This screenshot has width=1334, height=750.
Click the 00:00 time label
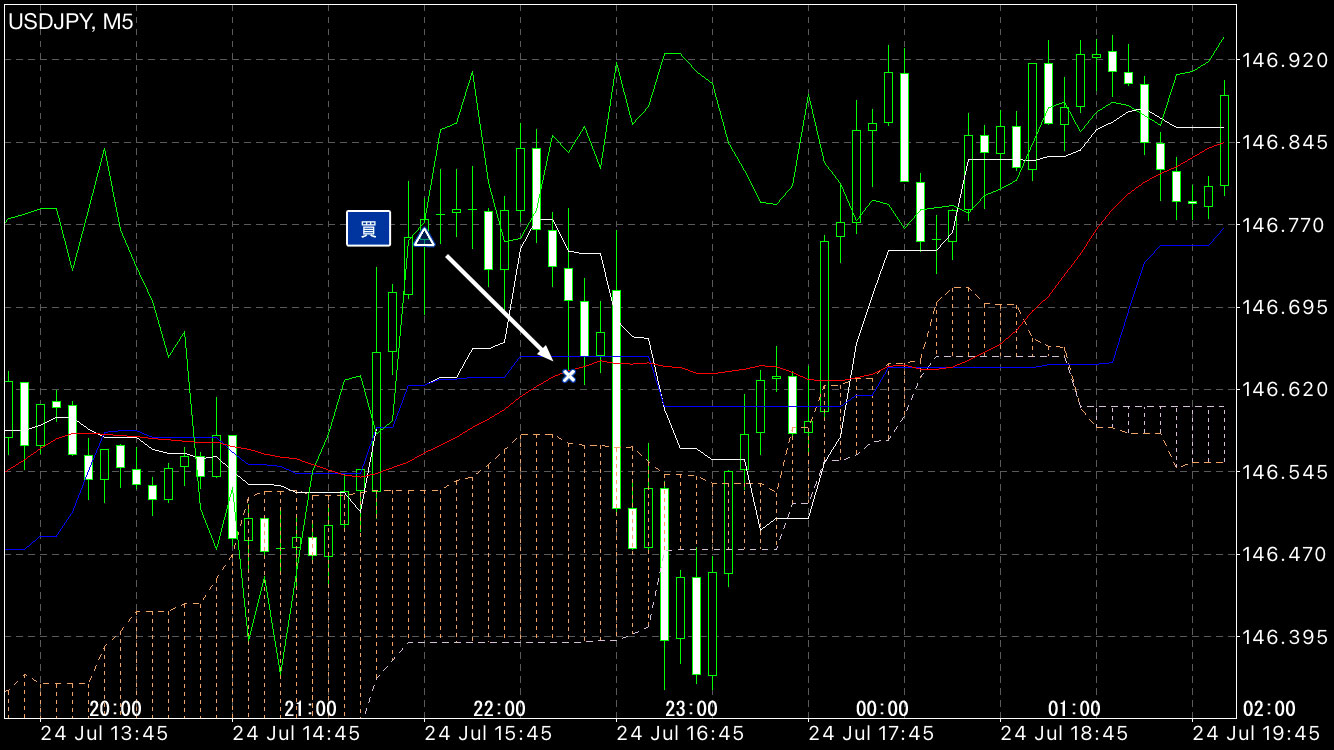coord(883,709)
